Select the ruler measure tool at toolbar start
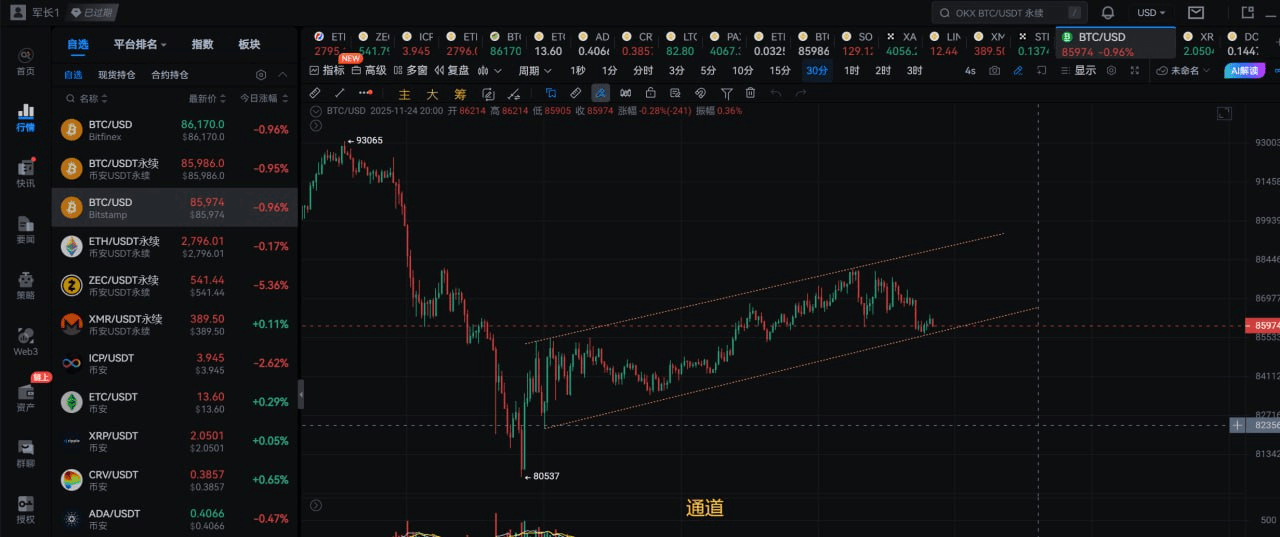 (315, 93)
